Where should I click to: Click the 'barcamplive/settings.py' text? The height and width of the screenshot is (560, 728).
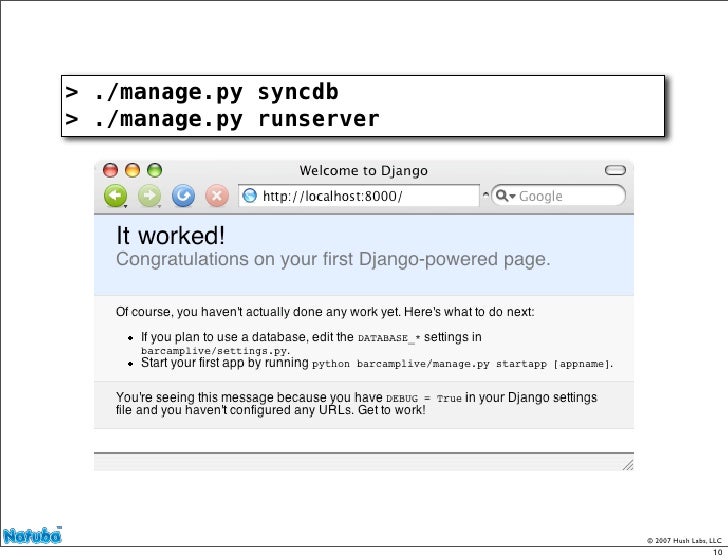pos(215,351)
